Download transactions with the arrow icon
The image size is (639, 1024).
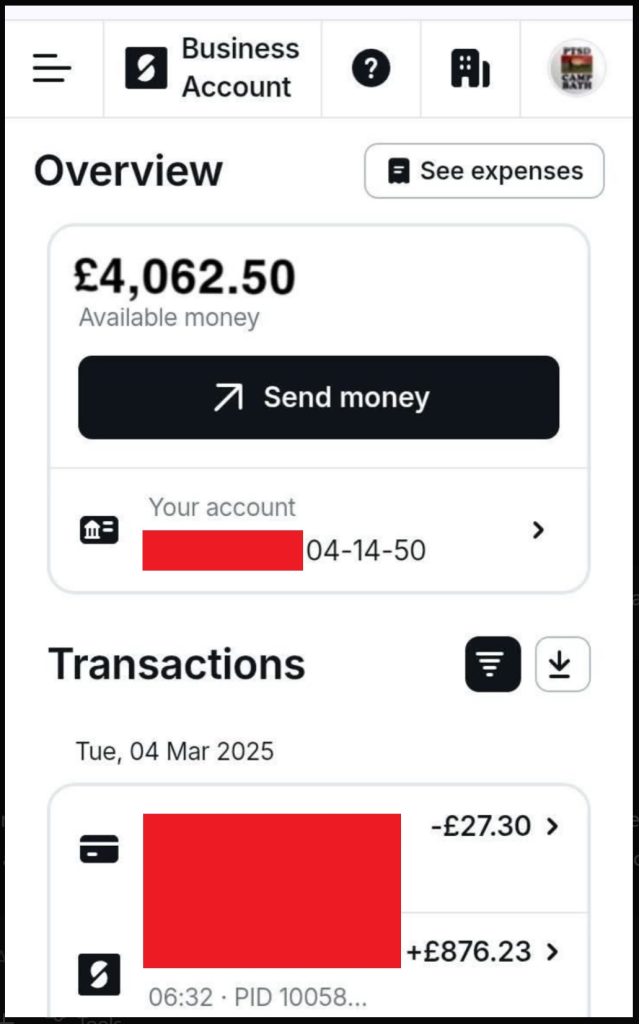pos(563,664)
